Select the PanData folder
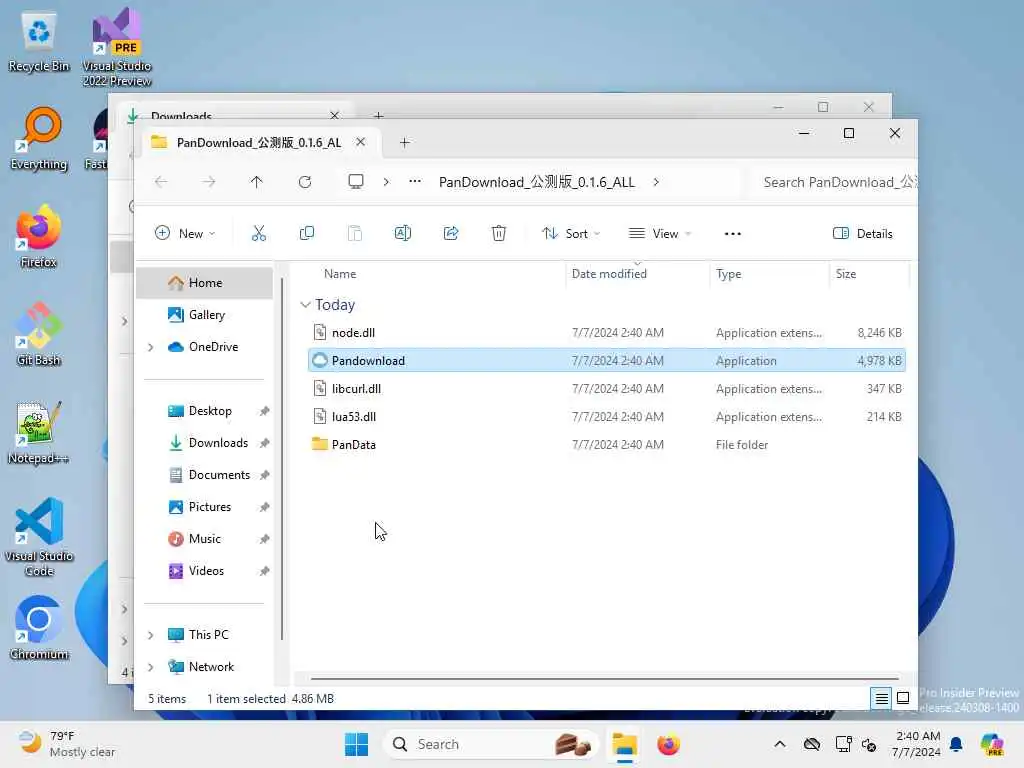The height and width of the screenshot is (768, 1024). click(x=607, y=445)
